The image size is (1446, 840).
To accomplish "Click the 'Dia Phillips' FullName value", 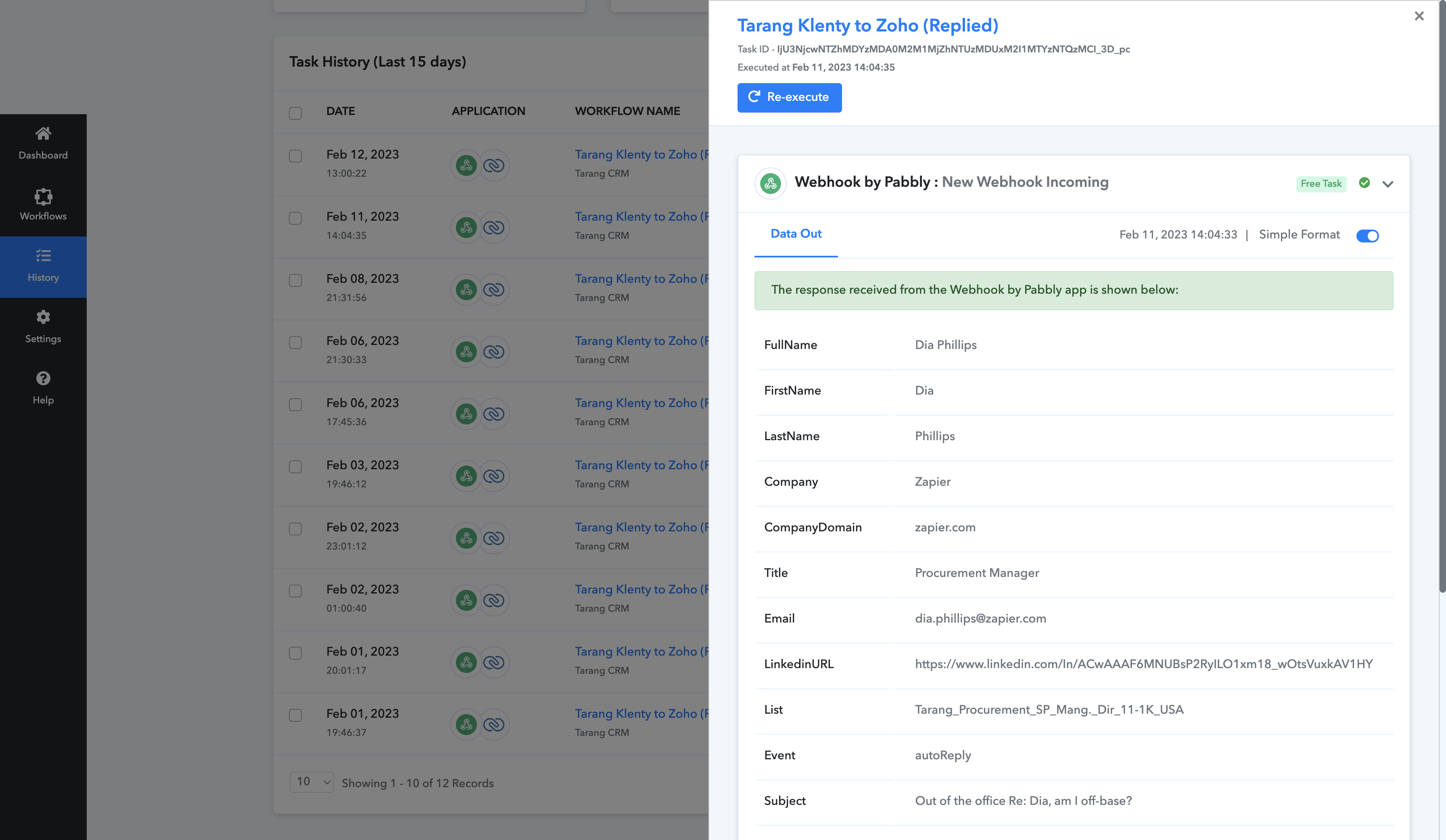I will [x=946, y=345].
